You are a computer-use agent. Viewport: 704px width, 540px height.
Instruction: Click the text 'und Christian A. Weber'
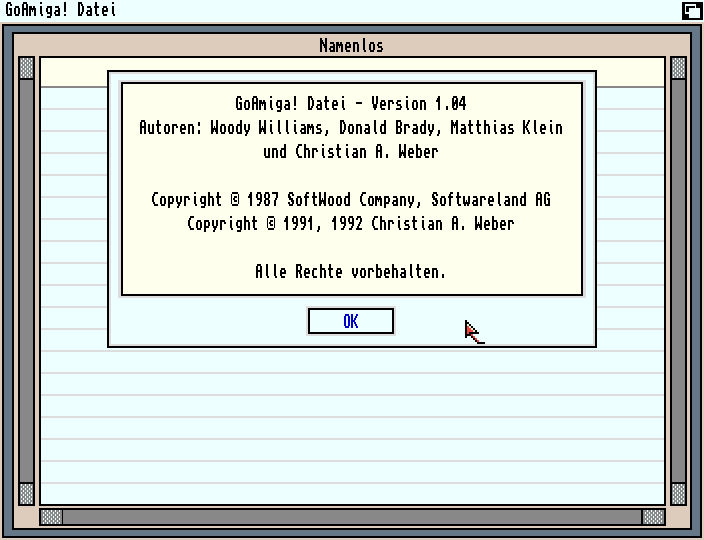[351, 152]
